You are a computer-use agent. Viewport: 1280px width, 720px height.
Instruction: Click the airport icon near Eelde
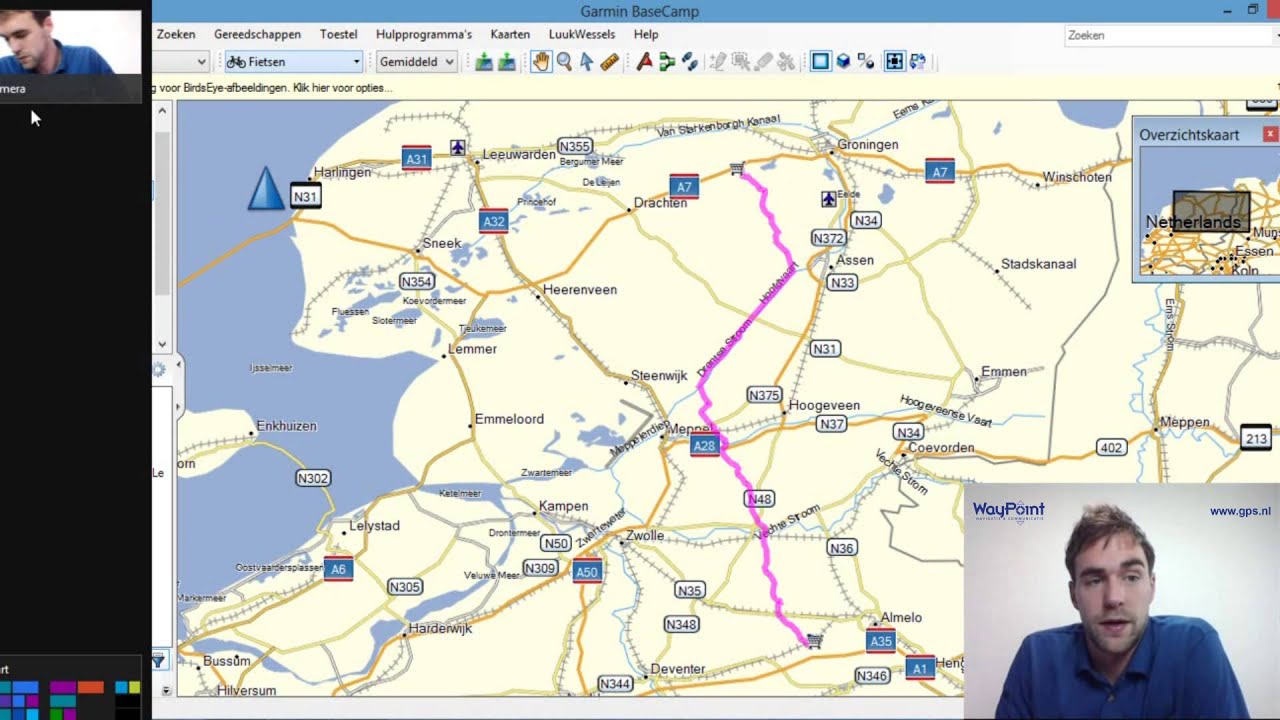pos(828,199)
